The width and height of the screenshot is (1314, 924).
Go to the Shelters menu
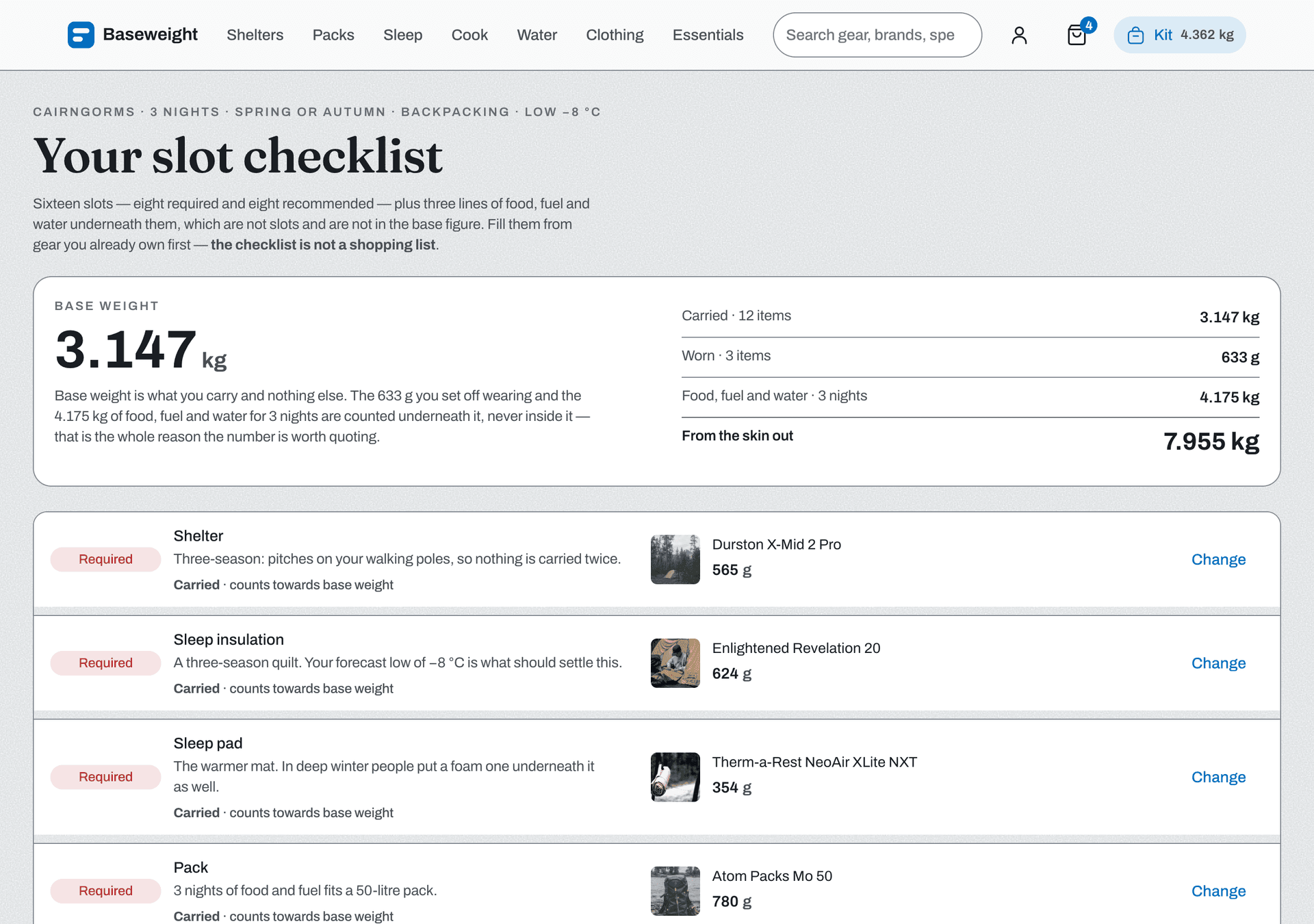click(x=255, y=35)
